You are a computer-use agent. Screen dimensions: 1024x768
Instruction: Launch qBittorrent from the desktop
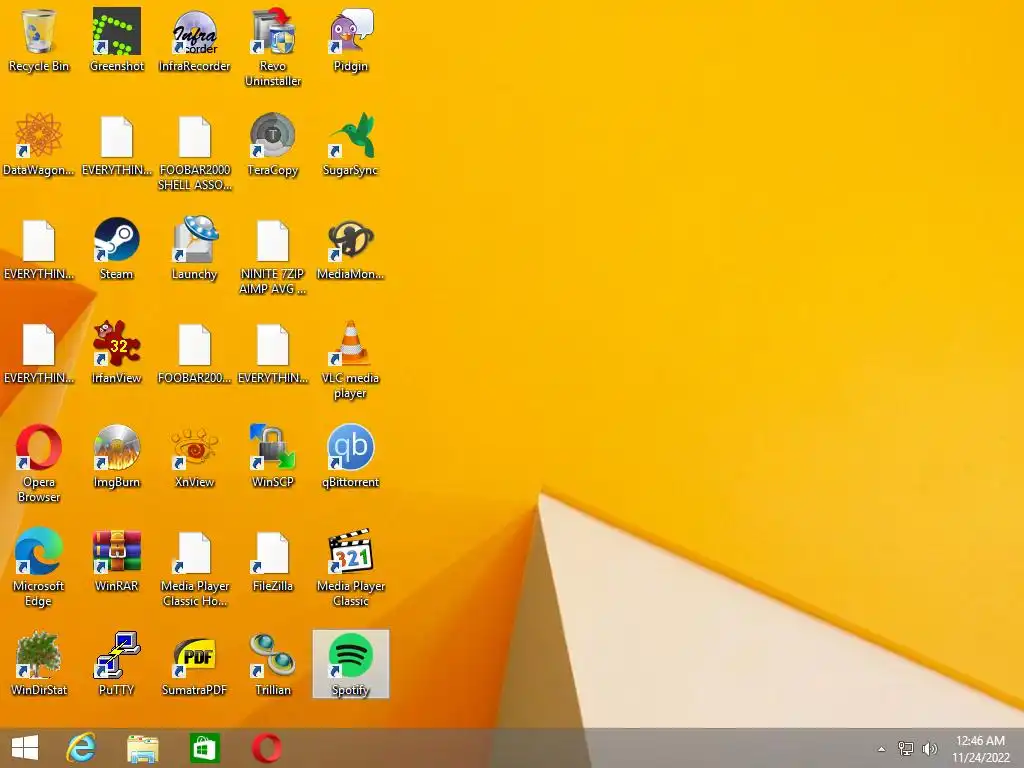(x=351, y=456)
